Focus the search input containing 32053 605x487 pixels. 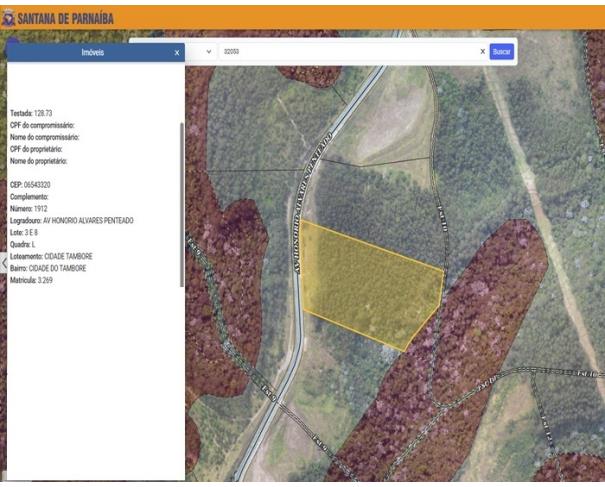click(349, 51)
